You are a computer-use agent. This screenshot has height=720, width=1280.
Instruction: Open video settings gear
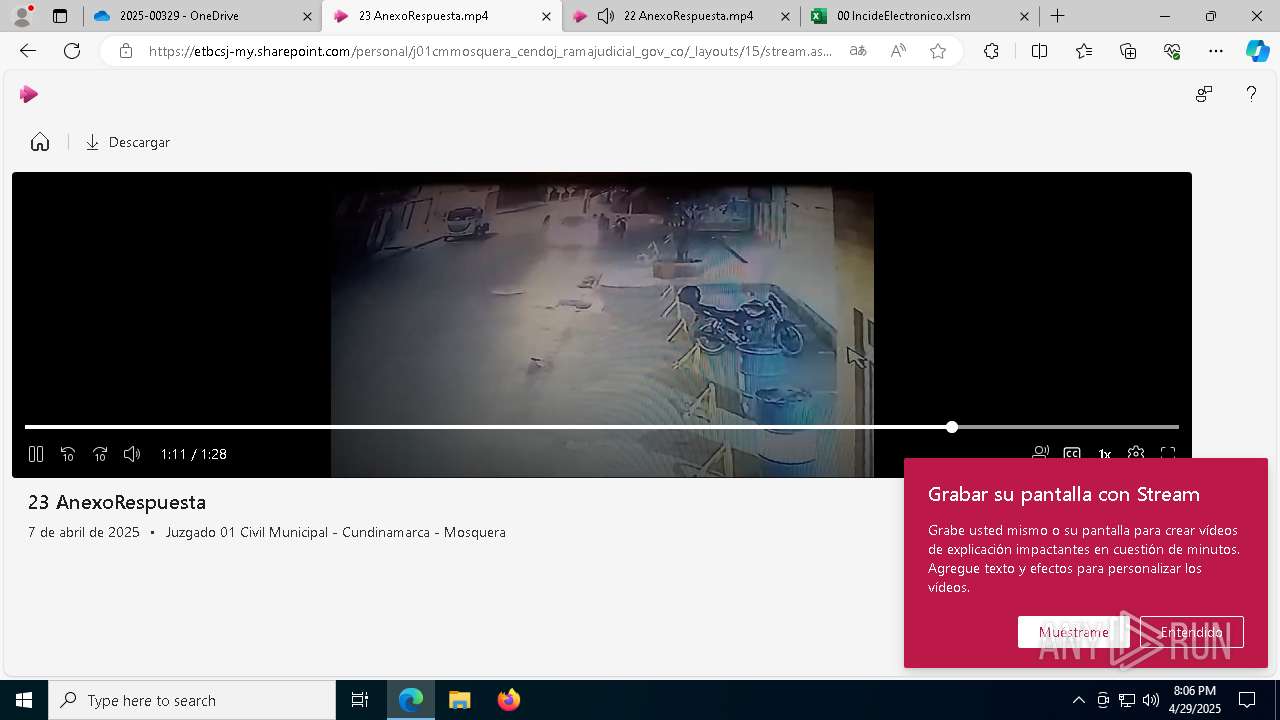pos(1136,453)
